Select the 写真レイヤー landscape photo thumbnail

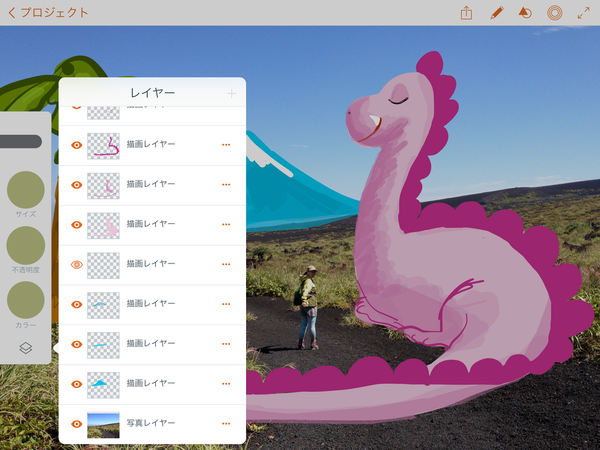click(103, 424)
